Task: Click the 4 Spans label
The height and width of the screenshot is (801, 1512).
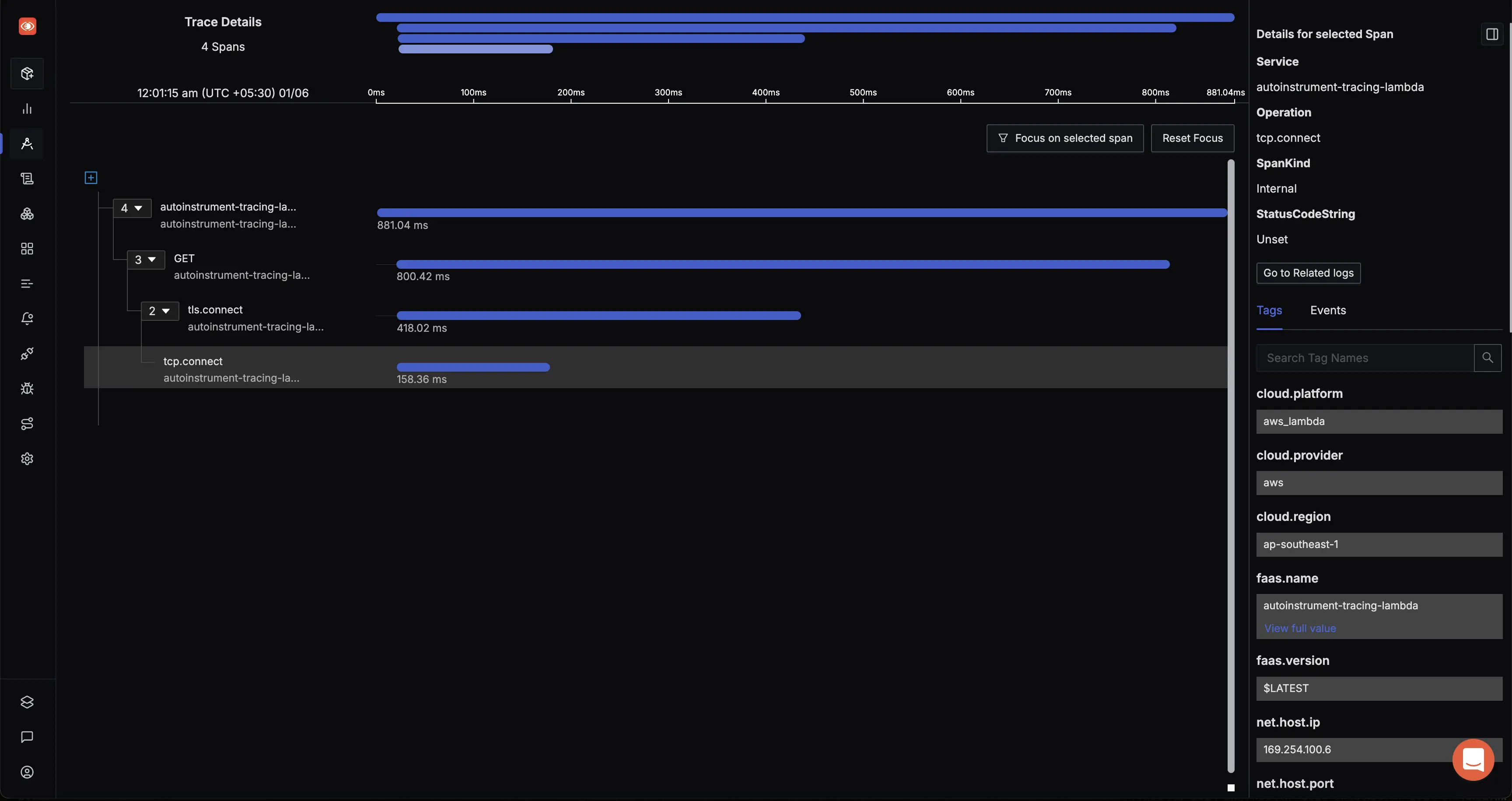Action: tap(223, 46)
